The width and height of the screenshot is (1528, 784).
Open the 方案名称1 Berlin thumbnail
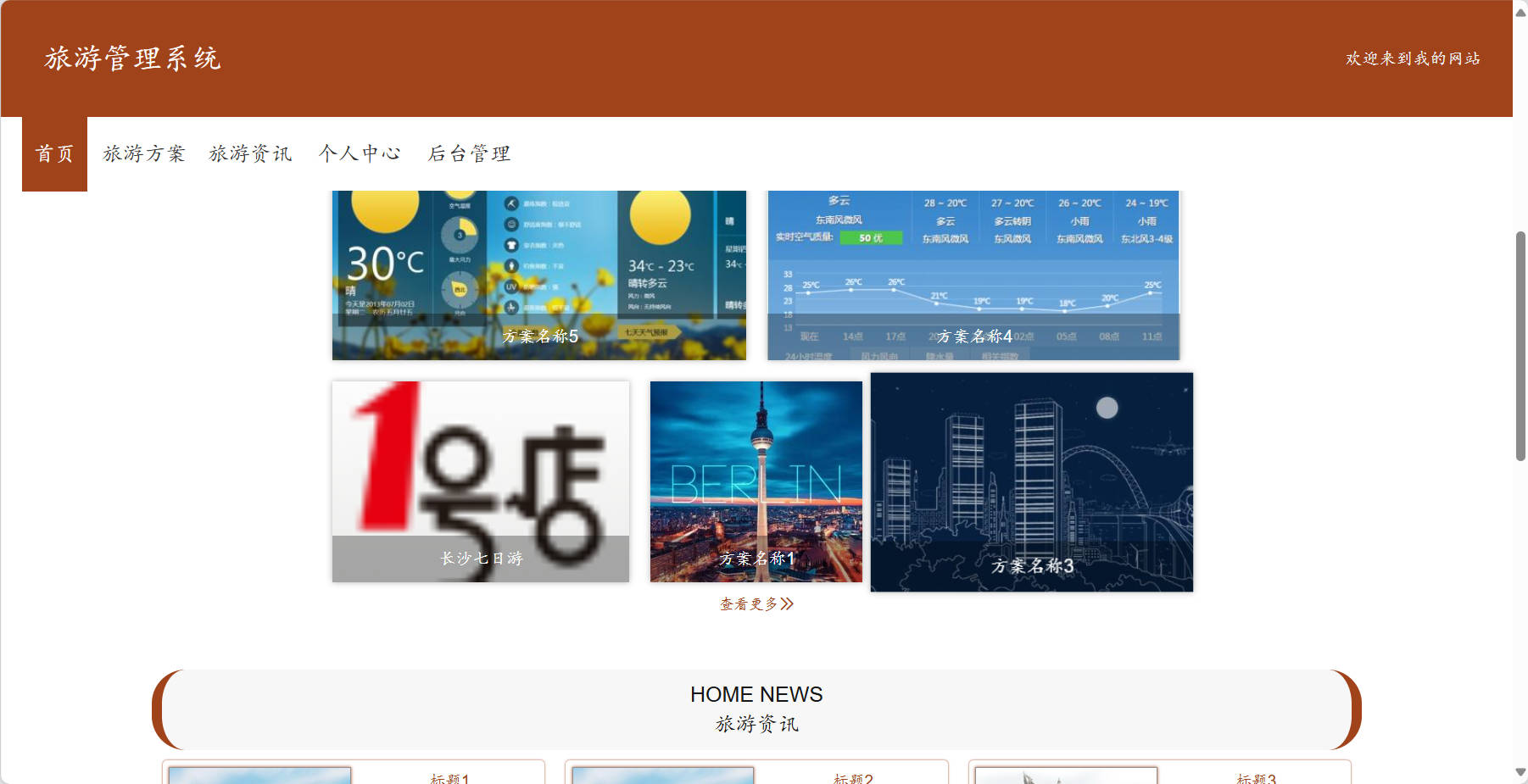coord(756,481)
